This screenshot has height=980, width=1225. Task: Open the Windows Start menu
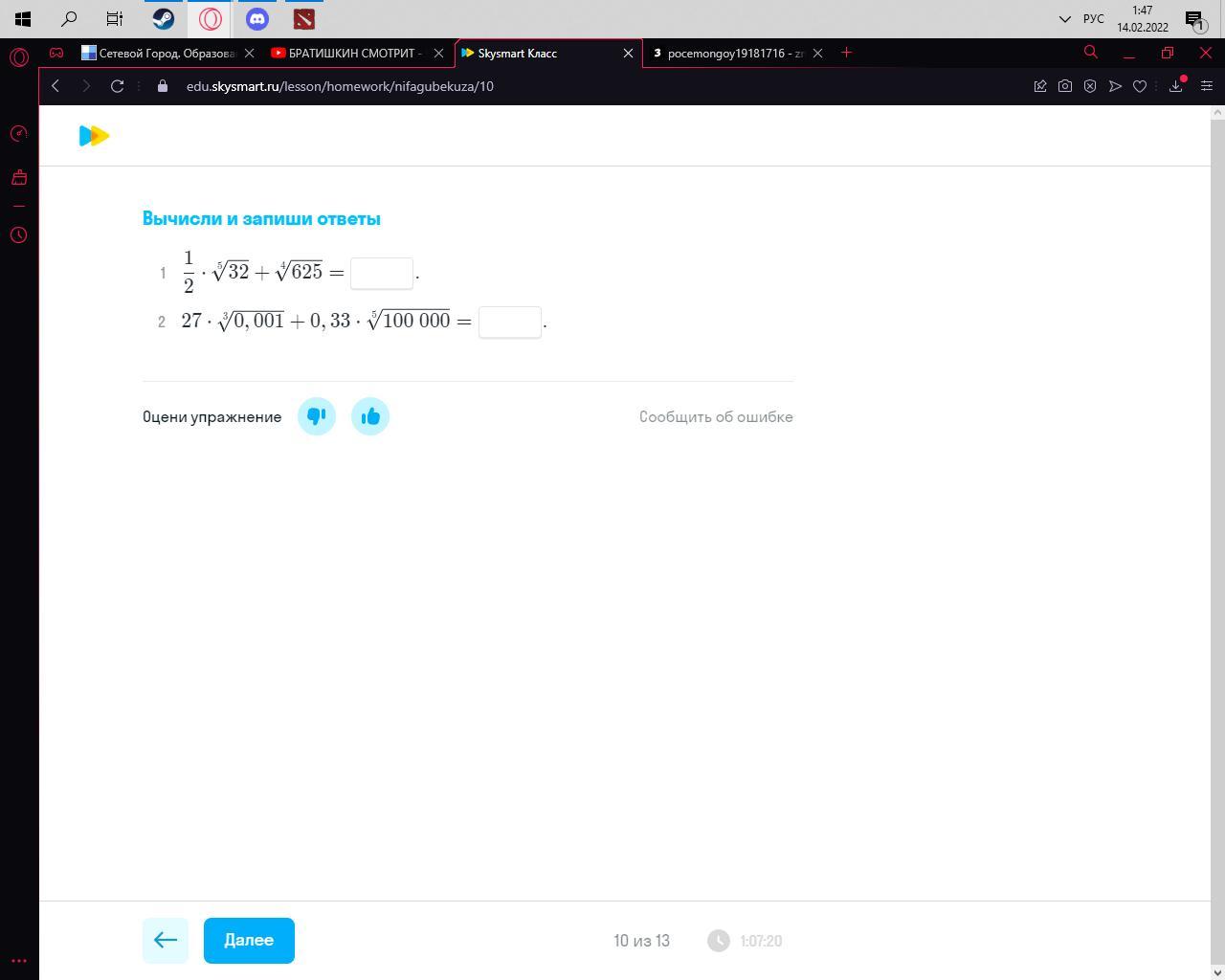(x=23, y=18)
